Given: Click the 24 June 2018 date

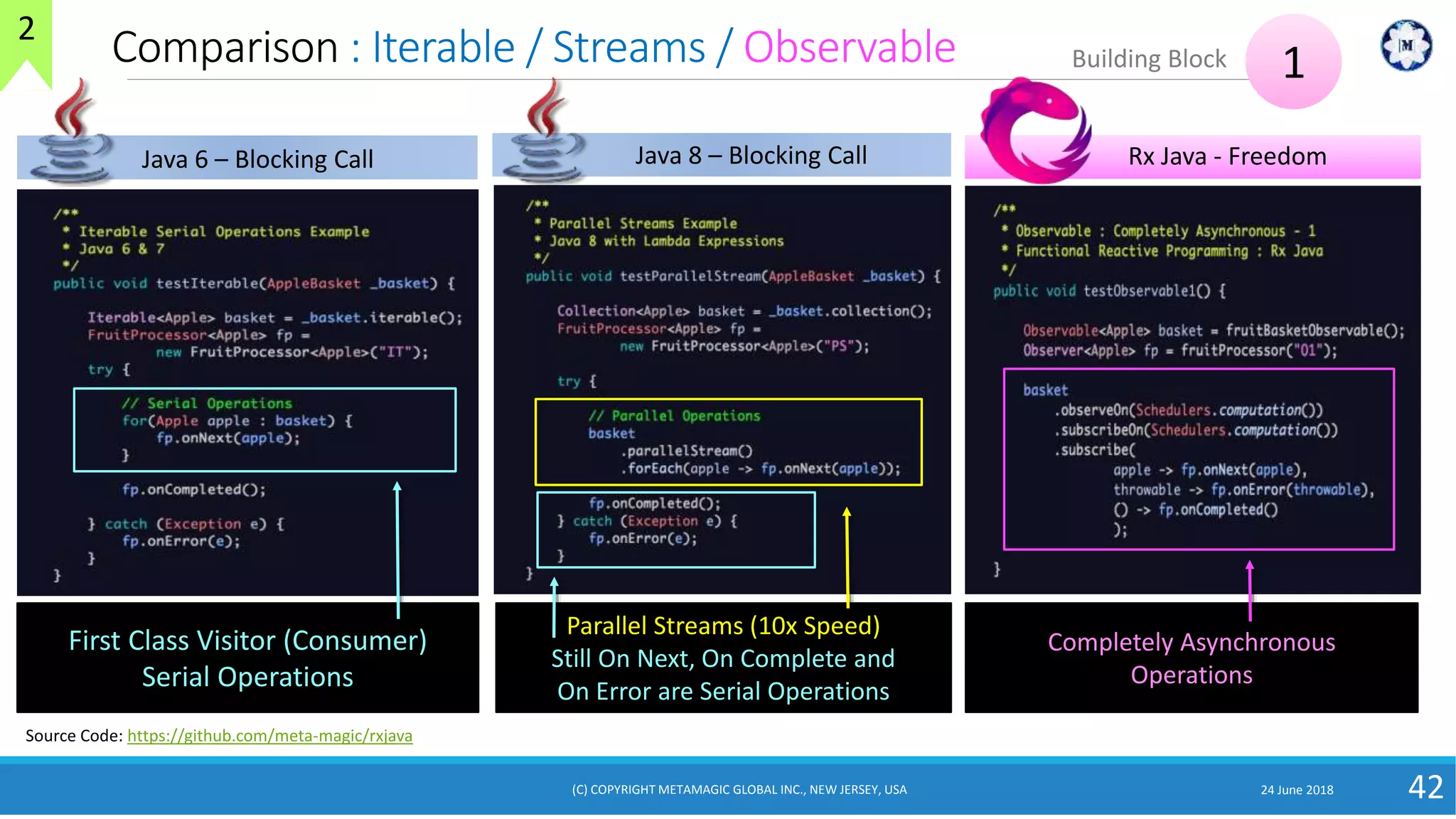Looking at the screenshot, I should (x=1297, y=790).
